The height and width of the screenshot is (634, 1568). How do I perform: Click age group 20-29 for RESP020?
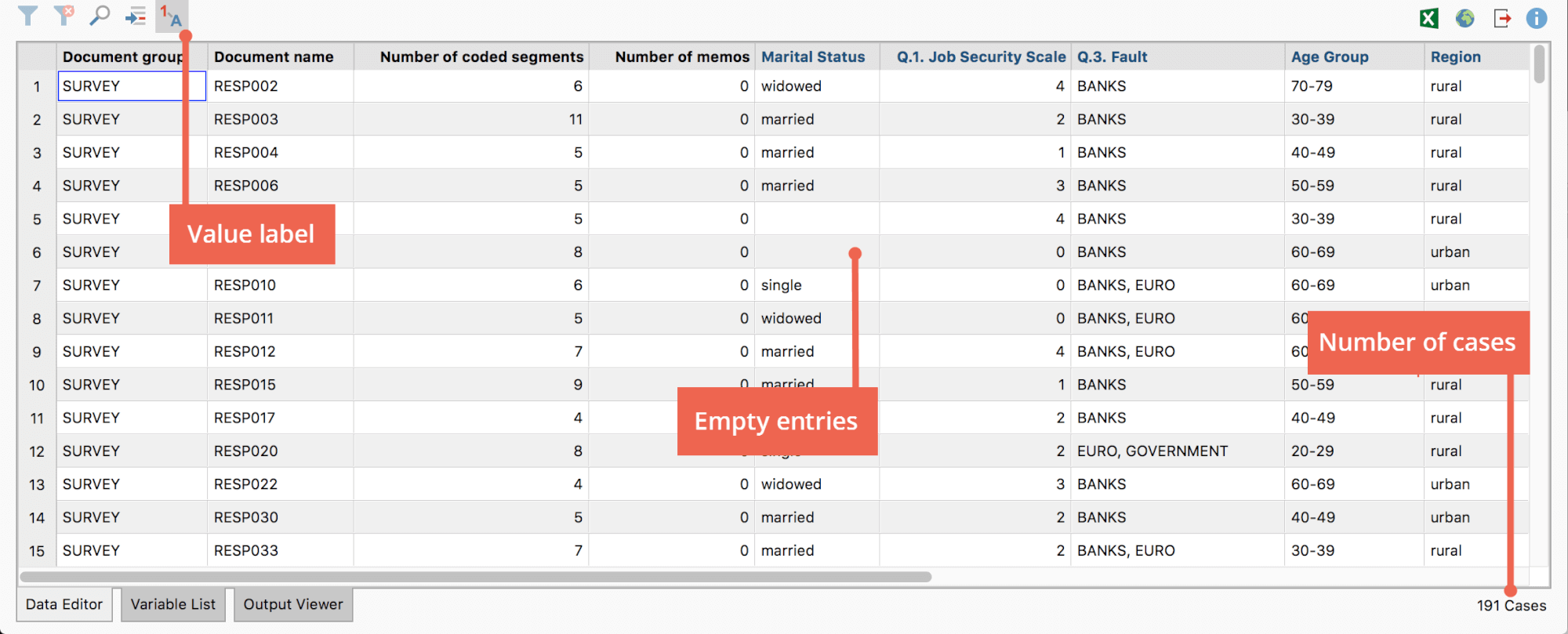(x=1312, y=451)
